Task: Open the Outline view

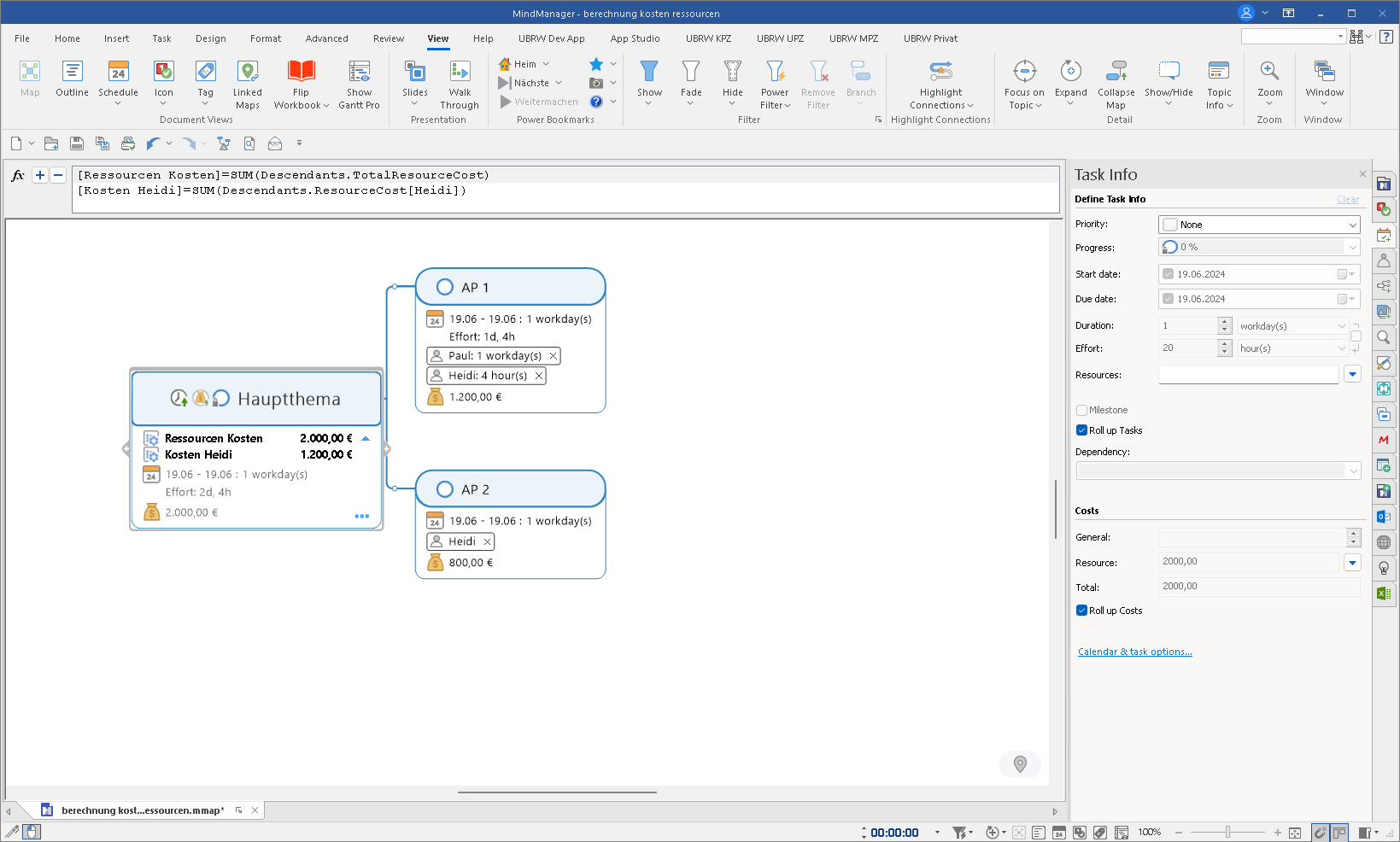Action: coord(72,79)
